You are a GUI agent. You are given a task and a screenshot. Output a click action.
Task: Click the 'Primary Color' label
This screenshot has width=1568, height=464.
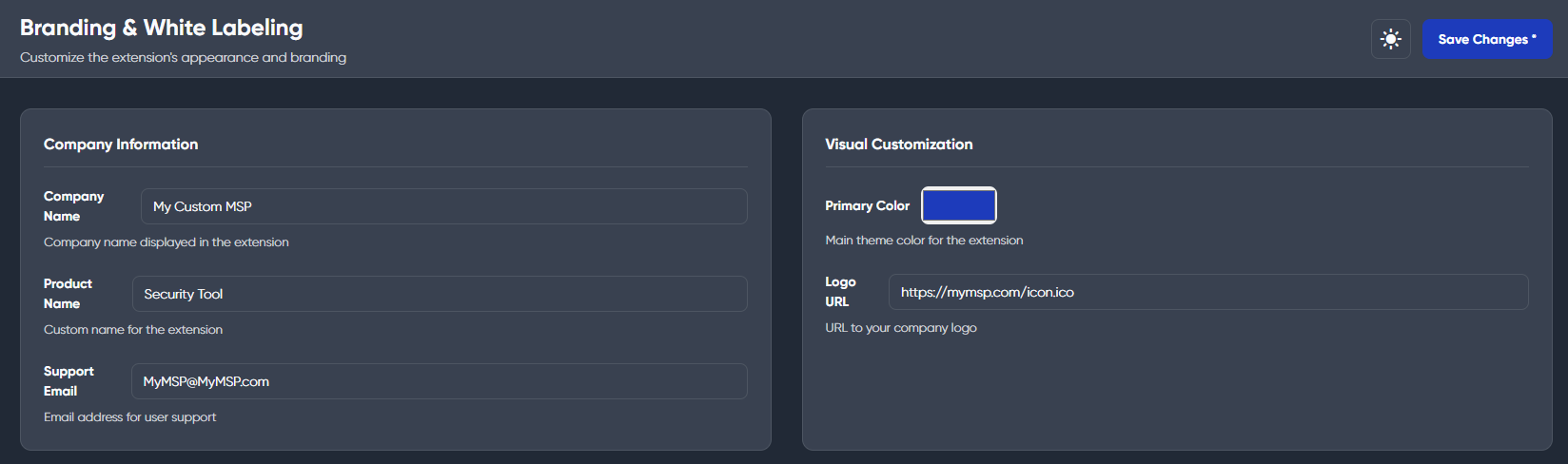[867, 205]
